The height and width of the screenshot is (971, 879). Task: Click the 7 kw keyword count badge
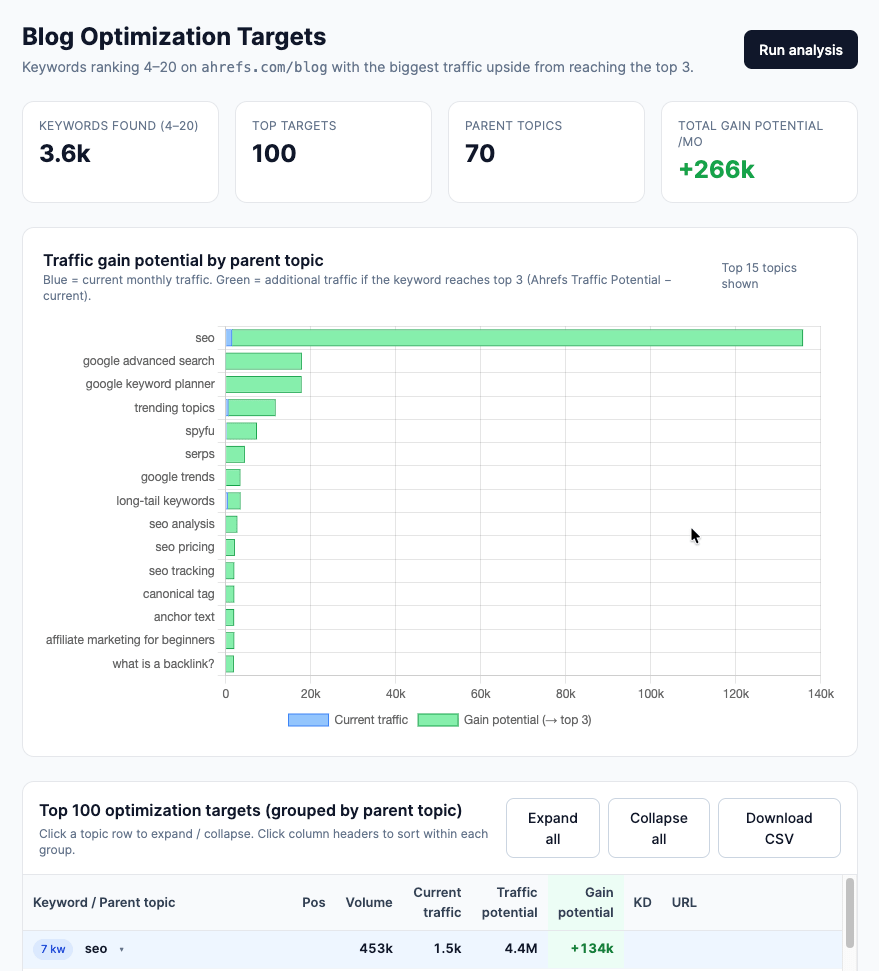point(52,948)
